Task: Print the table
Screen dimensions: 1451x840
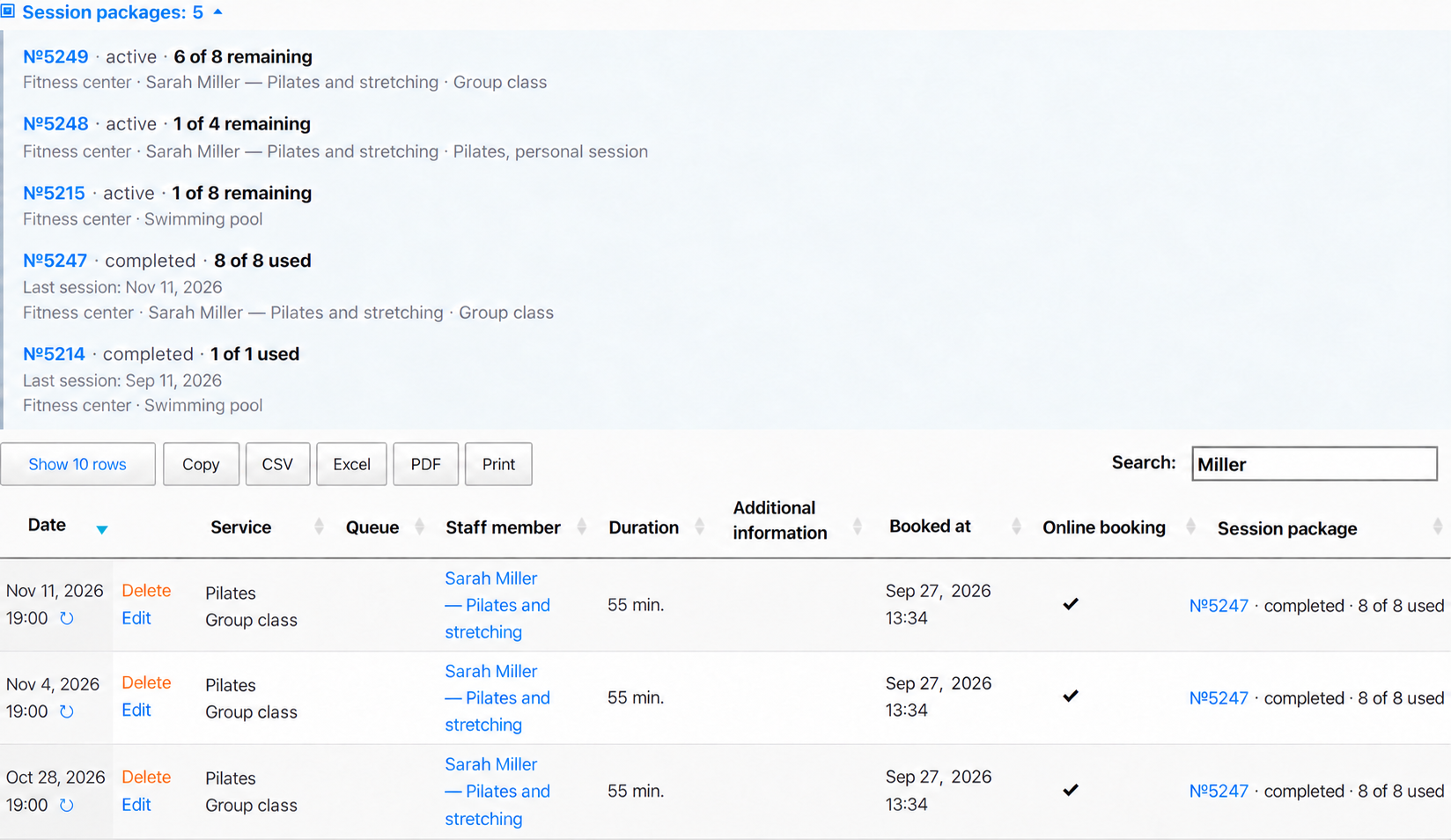Action: pos(498,464)
